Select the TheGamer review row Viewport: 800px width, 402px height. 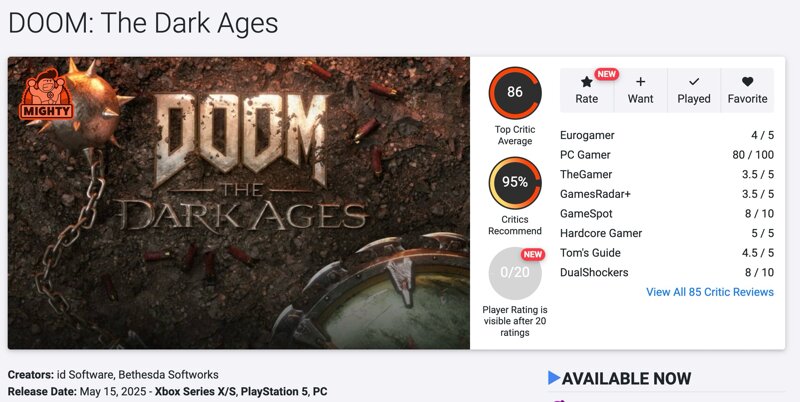pyautogui.click(x=667, y=174)
